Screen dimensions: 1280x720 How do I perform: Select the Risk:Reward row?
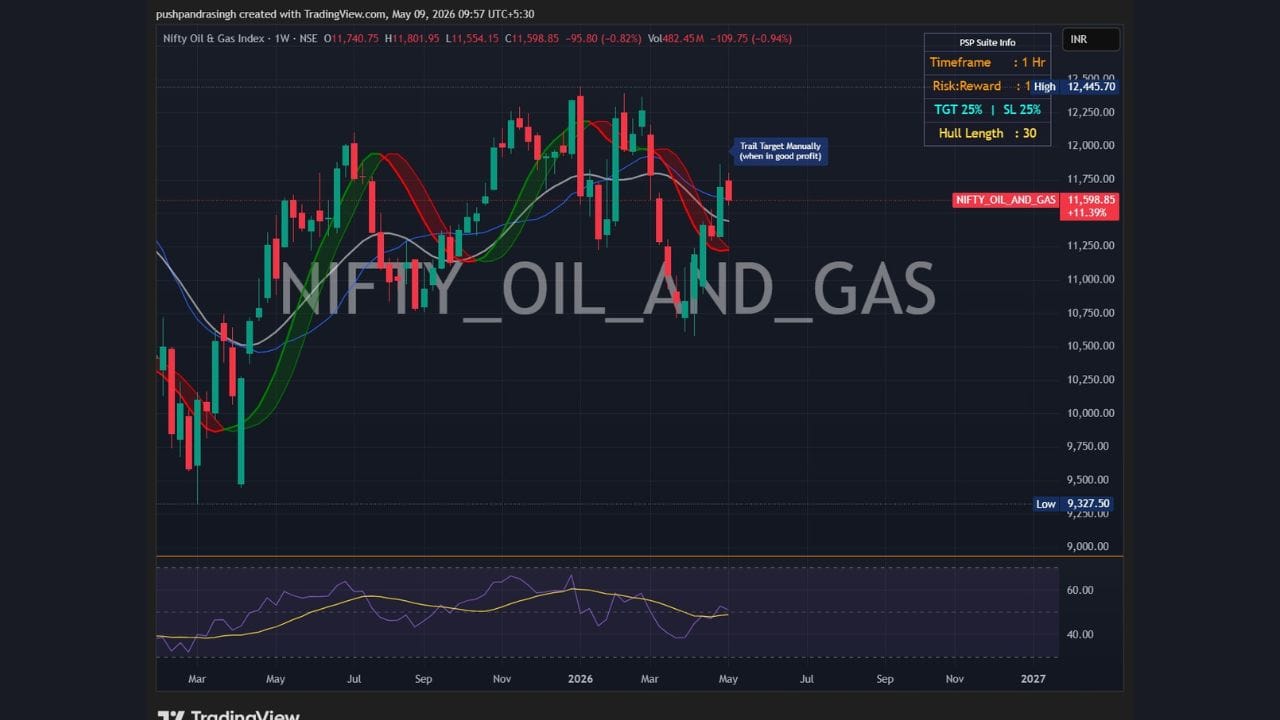[x=987, y=86]
